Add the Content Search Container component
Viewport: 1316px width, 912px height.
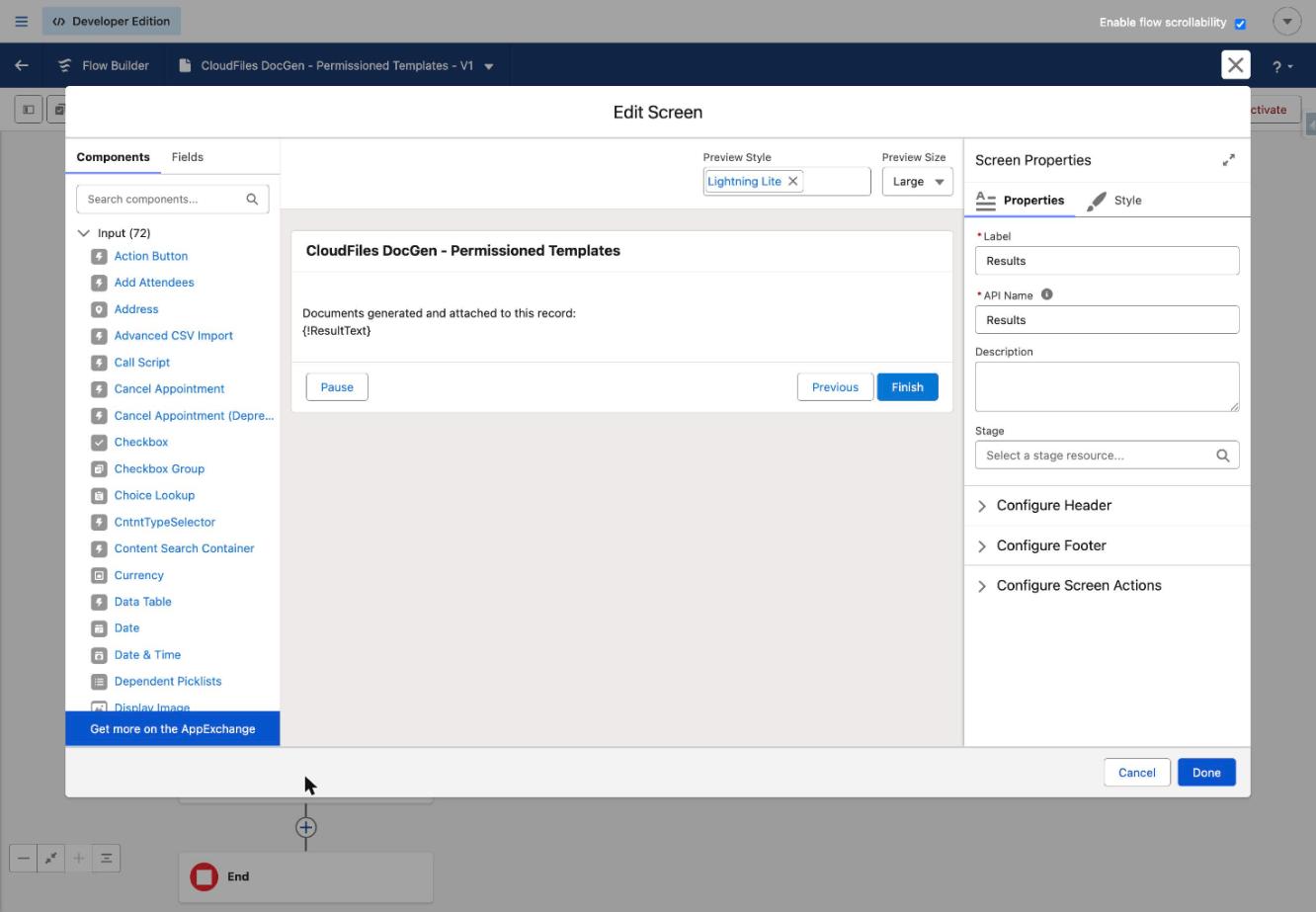[x=184, y=548]
